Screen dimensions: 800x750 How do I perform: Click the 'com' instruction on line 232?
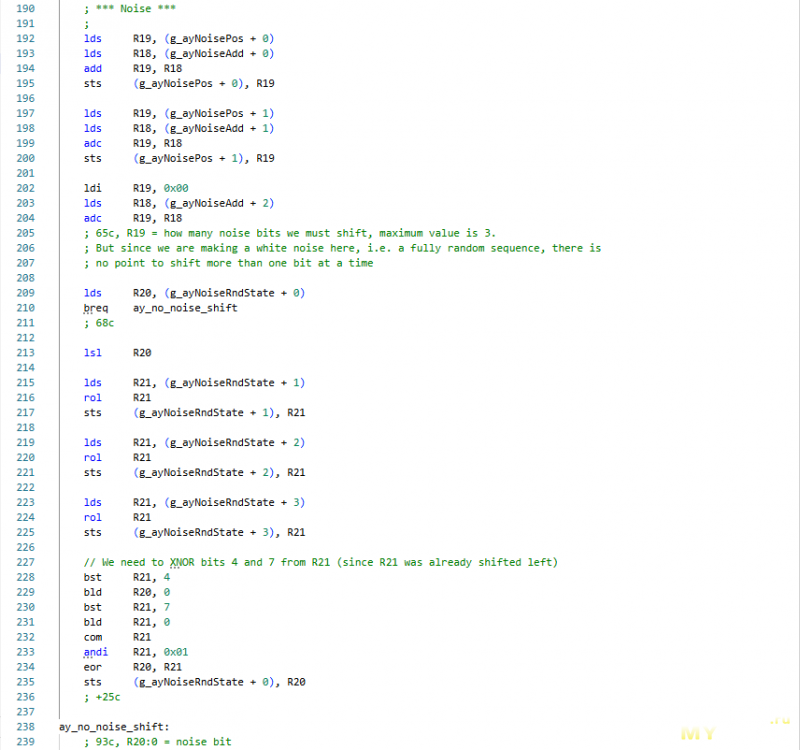tap(92, 637)
